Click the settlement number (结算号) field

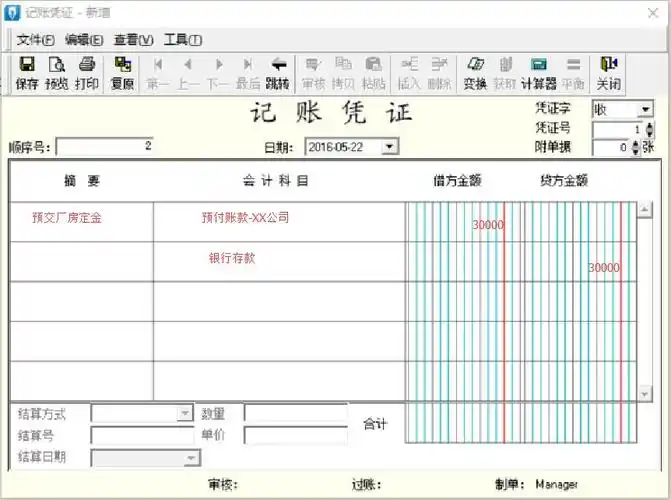pos(143,436)
